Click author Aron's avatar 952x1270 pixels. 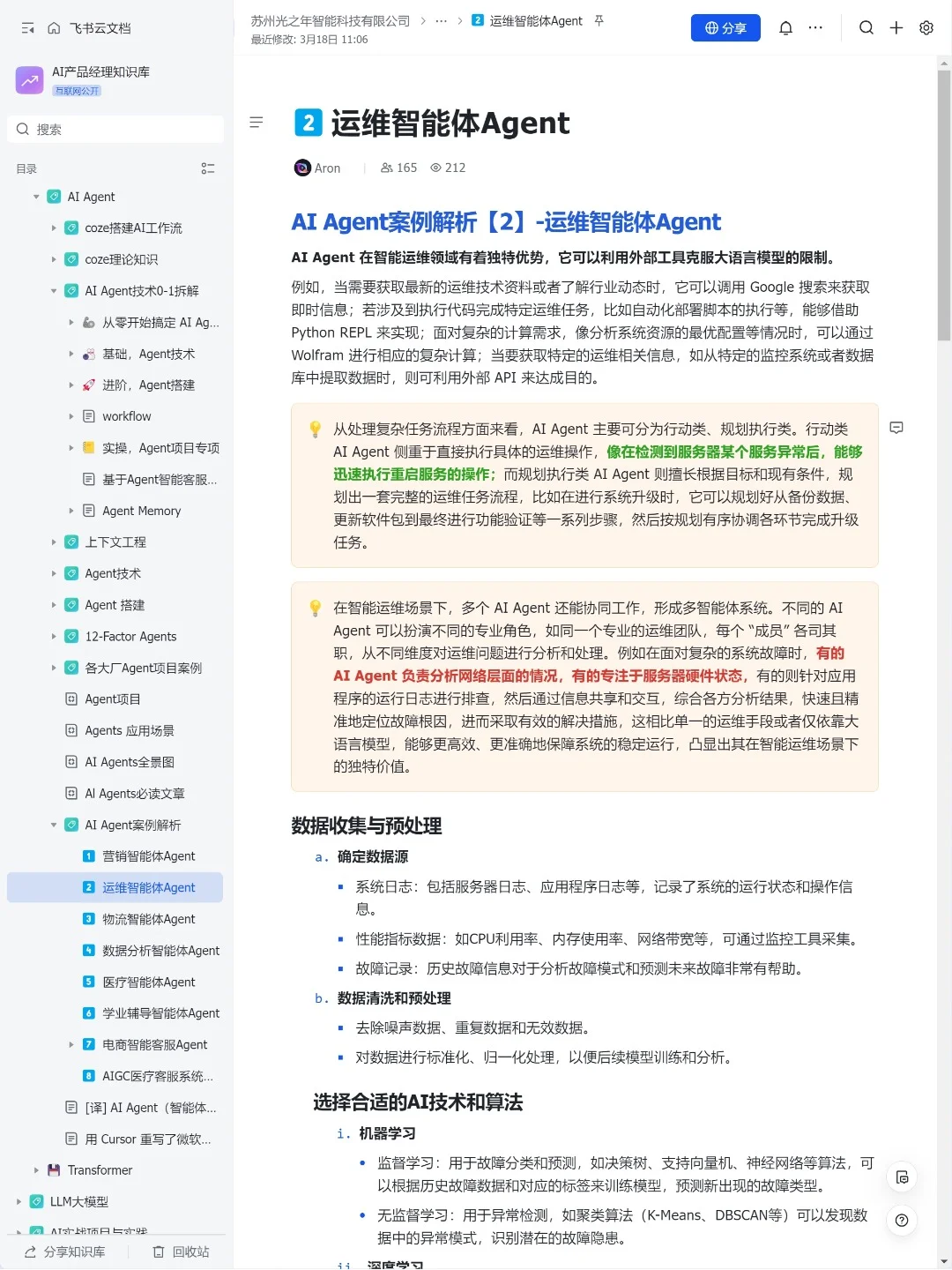[302, 168]
